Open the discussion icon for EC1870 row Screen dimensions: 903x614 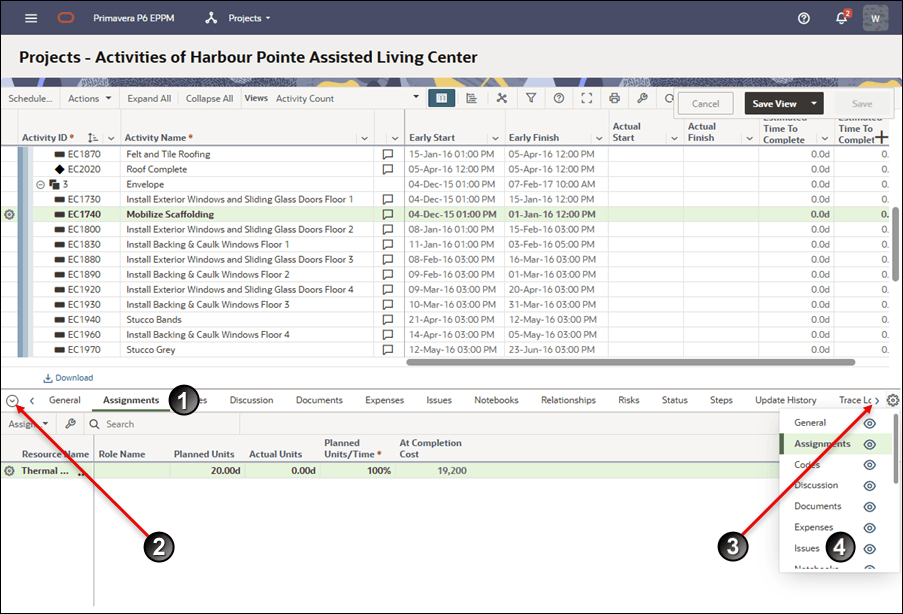coord(388,154)
